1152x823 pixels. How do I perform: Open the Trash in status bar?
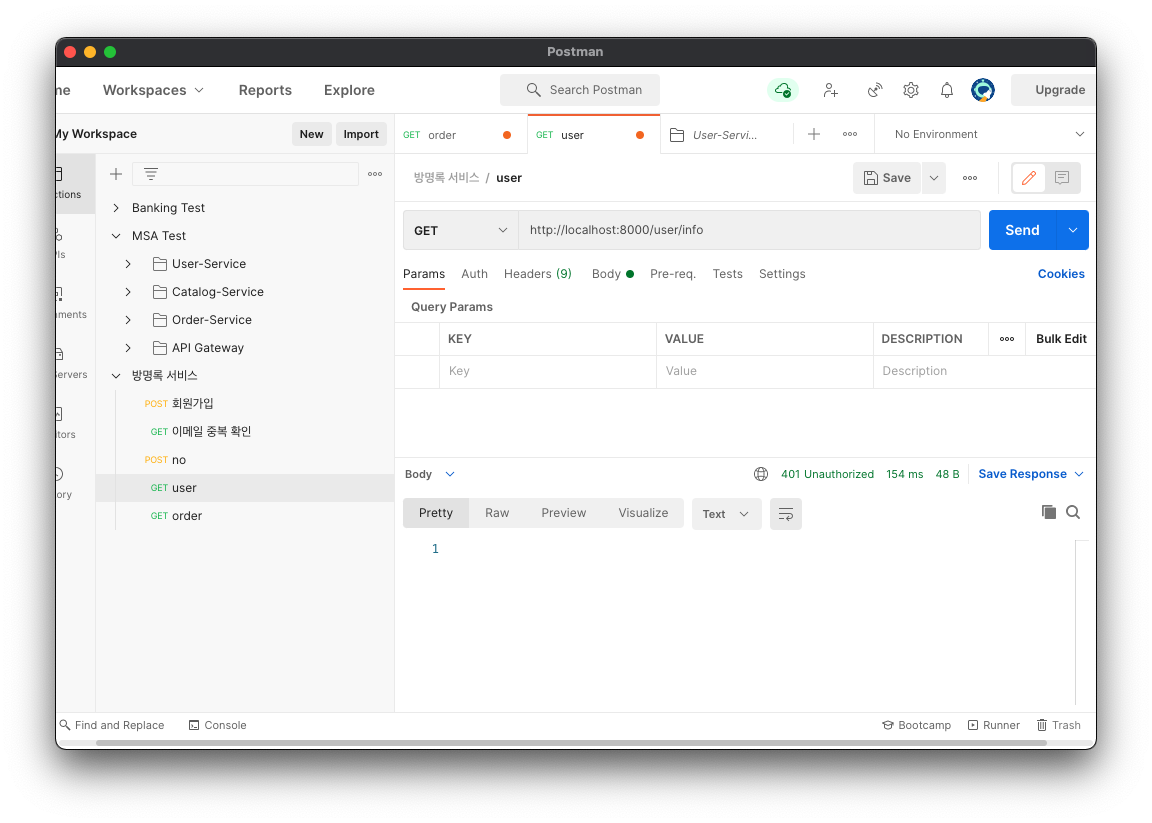[x=1059, y=725]
